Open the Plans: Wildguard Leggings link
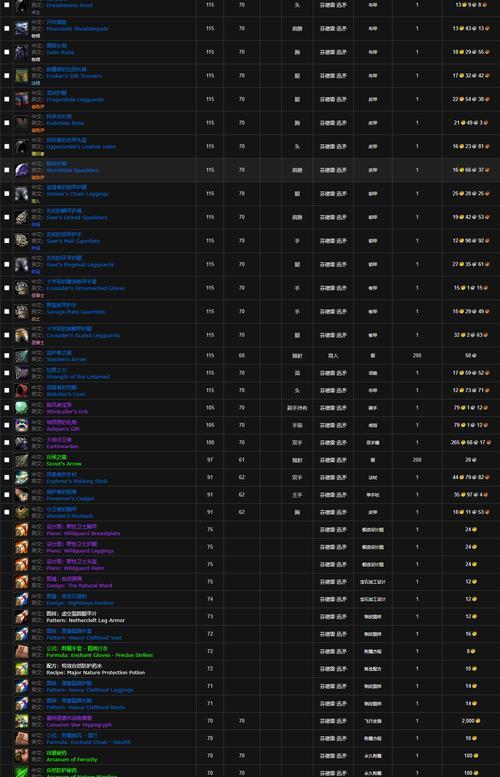The width and height of the screenshot is (500, 777). click(x=80, y=551)
